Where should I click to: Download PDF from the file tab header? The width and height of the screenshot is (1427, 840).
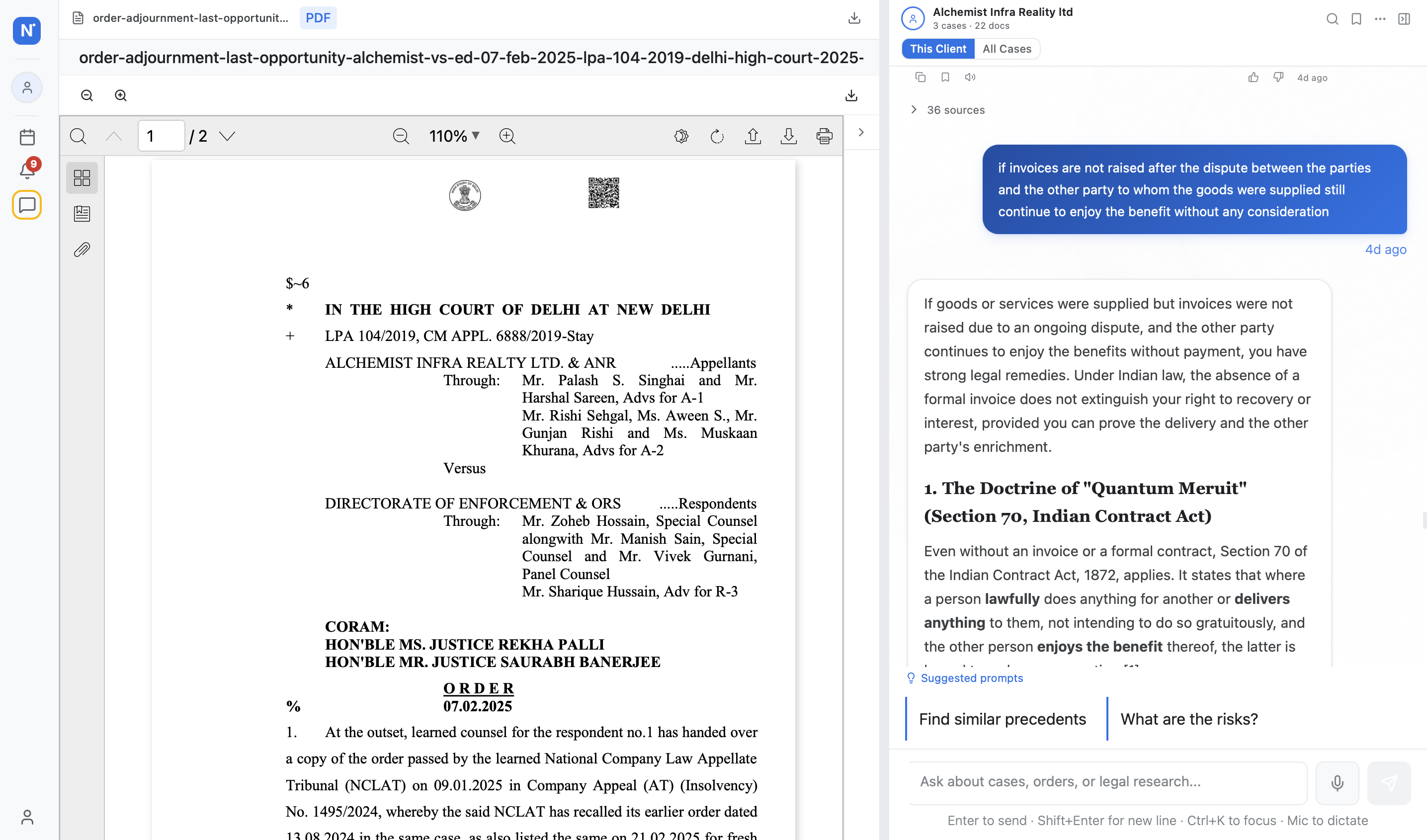coord(854,18)
